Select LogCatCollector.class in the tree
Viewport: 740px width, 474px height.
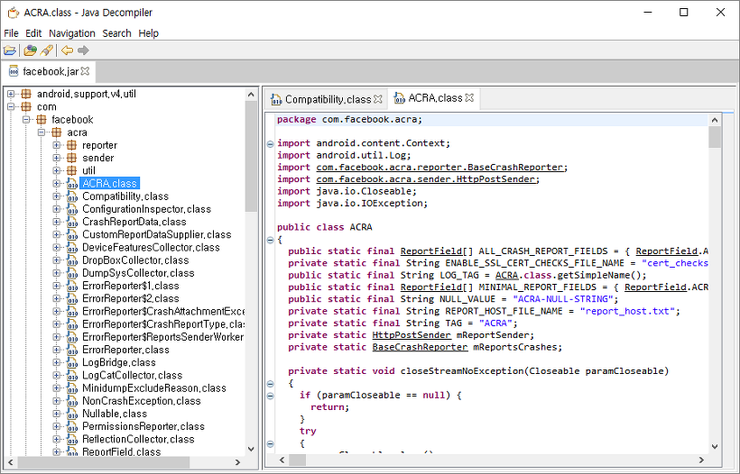[x=132, y=375]
